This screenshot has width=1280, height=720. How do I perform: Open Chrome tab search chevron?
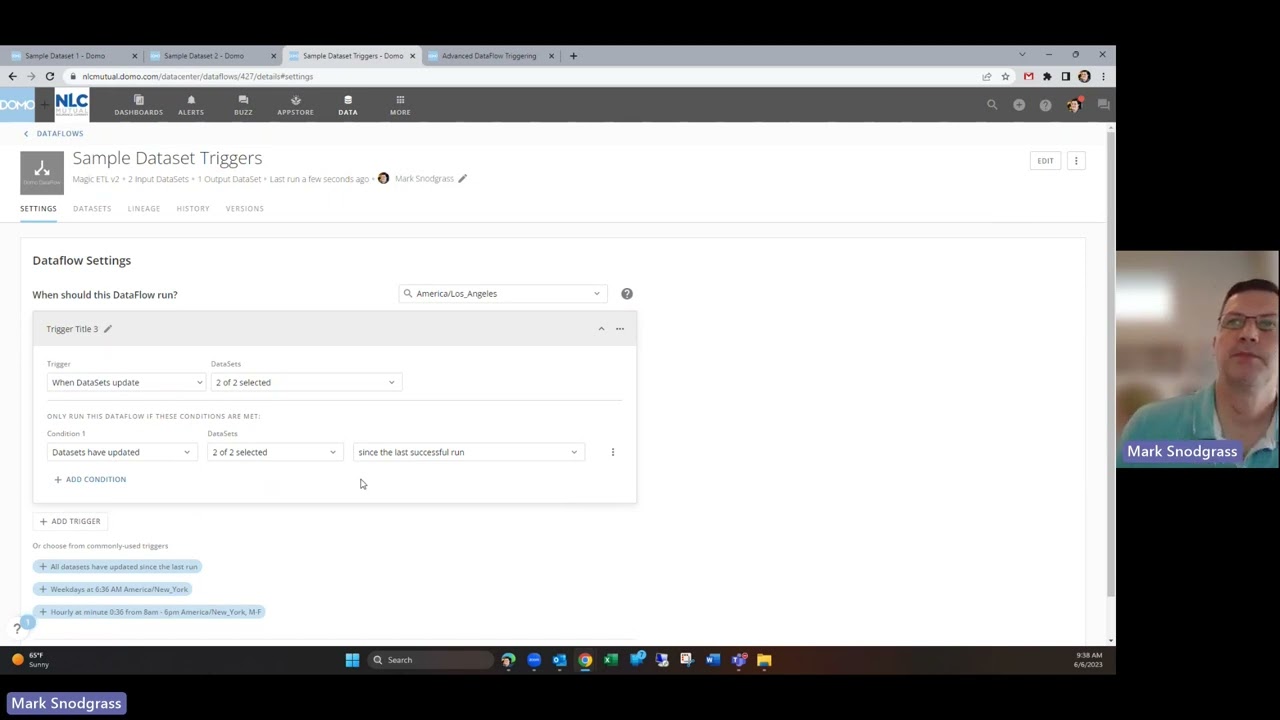click(1022, 54)
